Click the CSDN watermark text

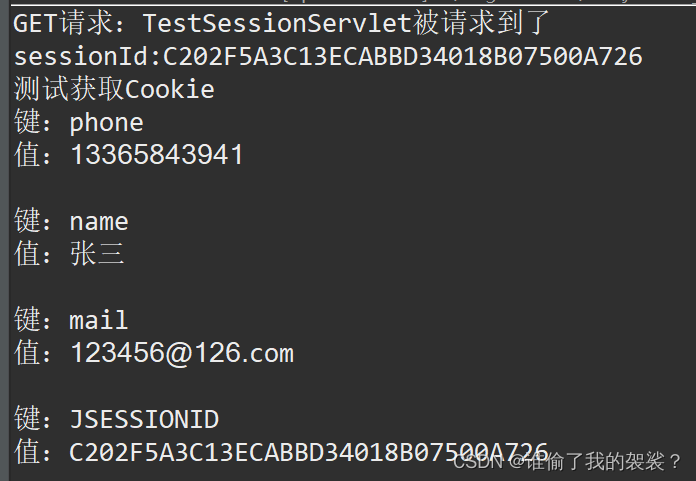coord(476,461)
